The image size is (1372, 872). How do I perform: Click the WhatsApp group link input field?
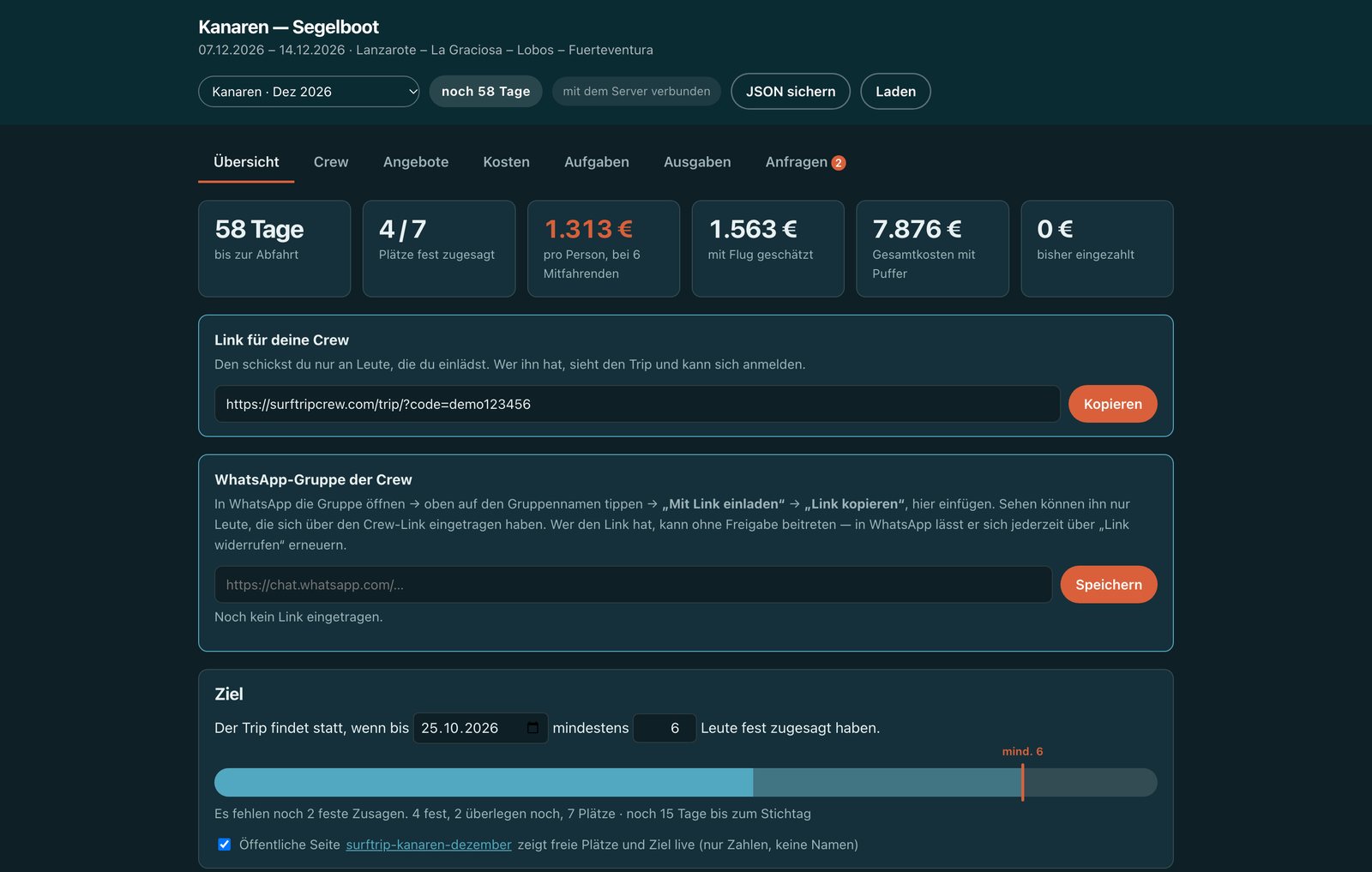[633, 585]
